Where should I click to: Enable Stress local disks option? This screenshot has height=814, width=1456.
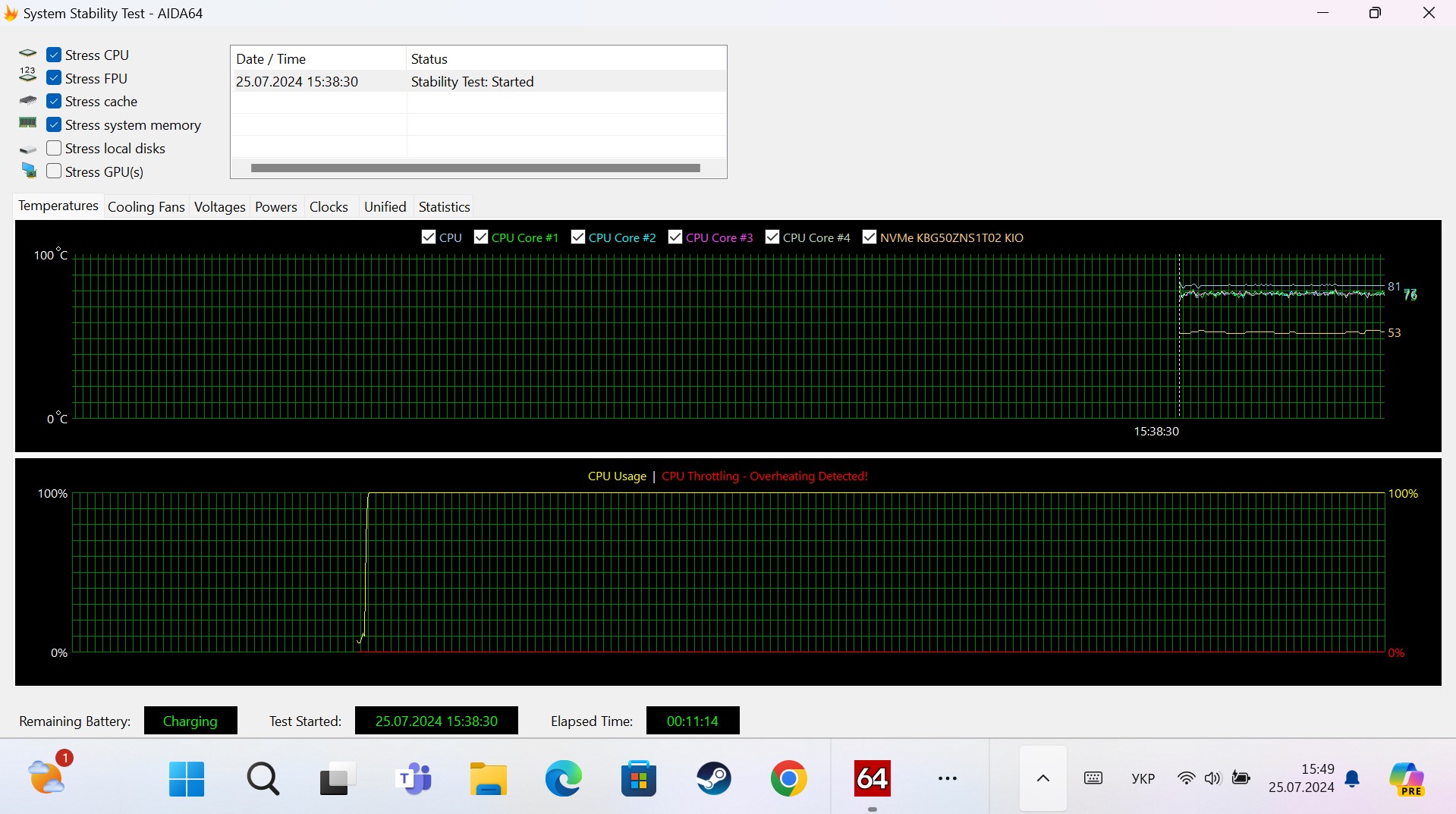pyautogui.click(x=54, y=148)
